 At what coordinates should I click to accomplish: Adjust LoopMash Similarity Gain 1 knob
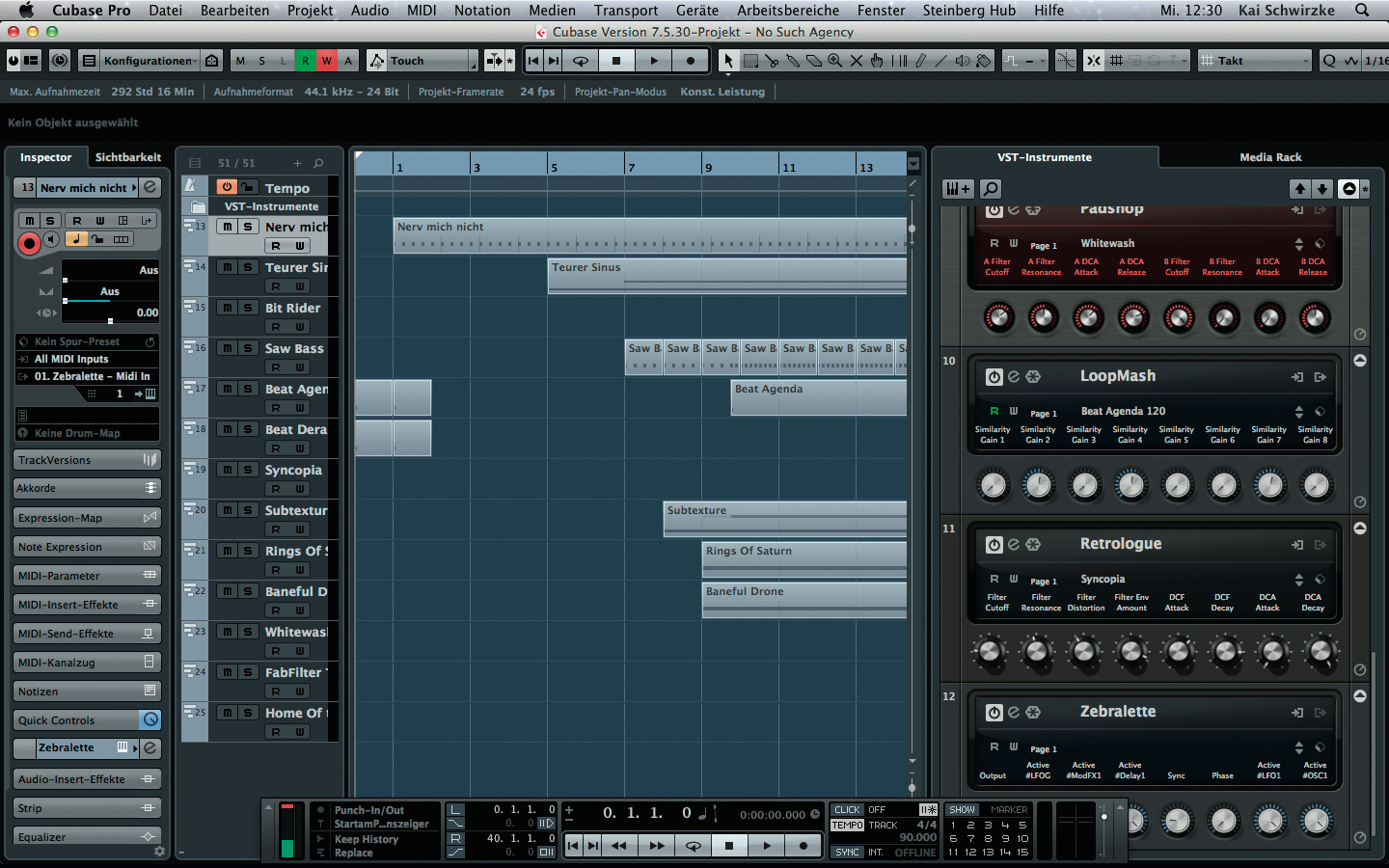coord(993,485)
